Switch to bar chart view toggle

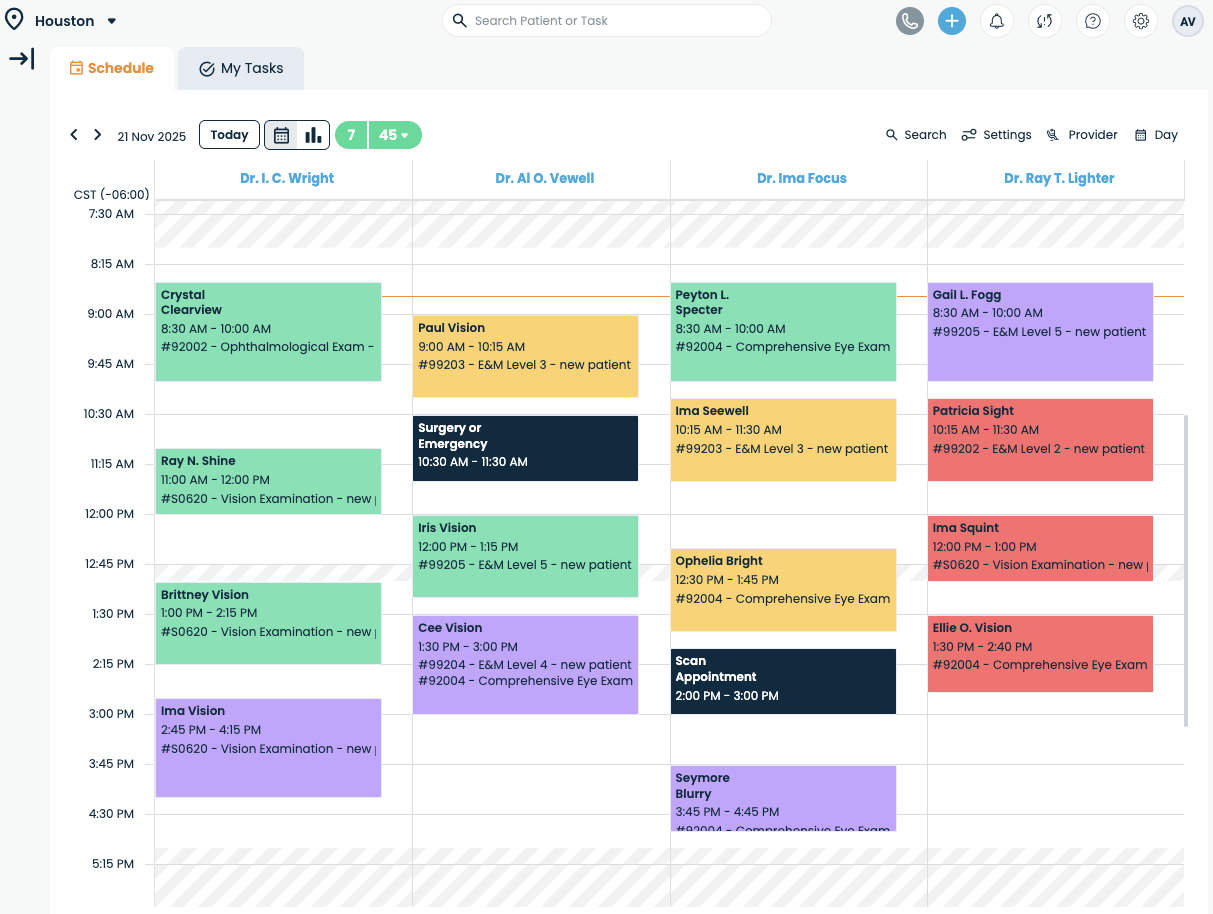tap(313, 135)
